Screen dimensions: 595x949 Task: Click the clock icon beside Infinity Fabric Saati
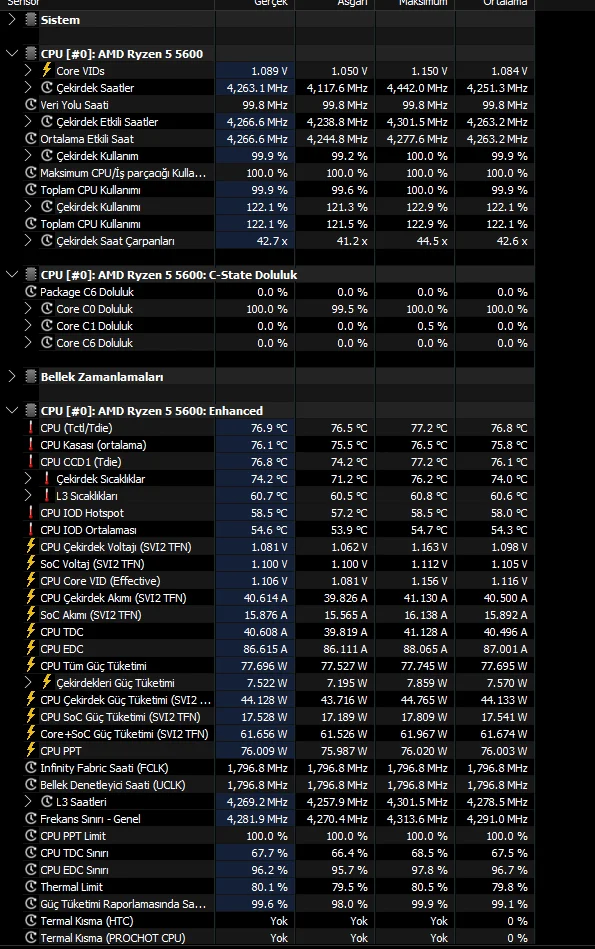31,767
